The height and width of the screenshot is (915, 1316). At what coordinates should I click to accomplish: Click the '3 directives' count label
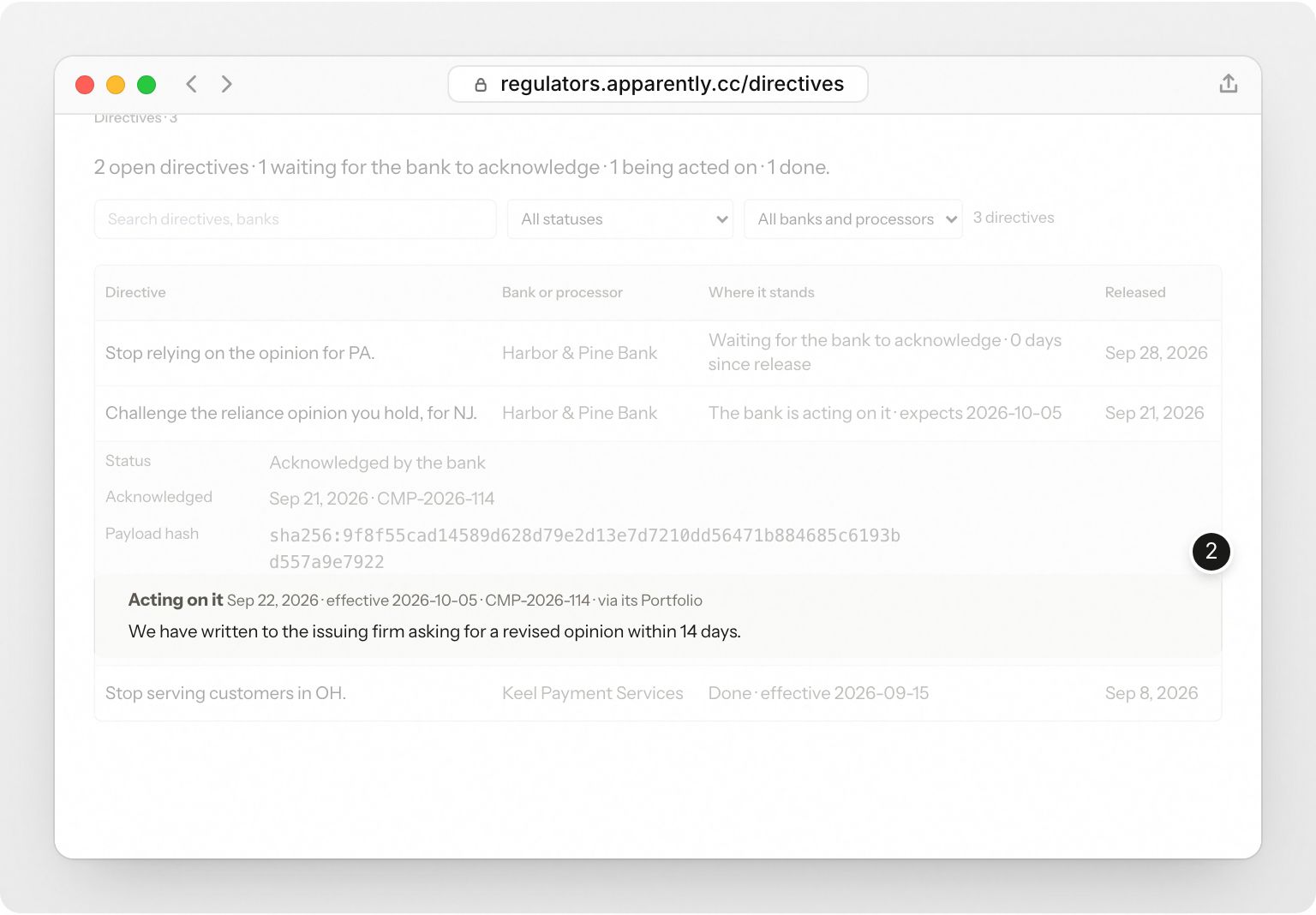(1014, 218)
